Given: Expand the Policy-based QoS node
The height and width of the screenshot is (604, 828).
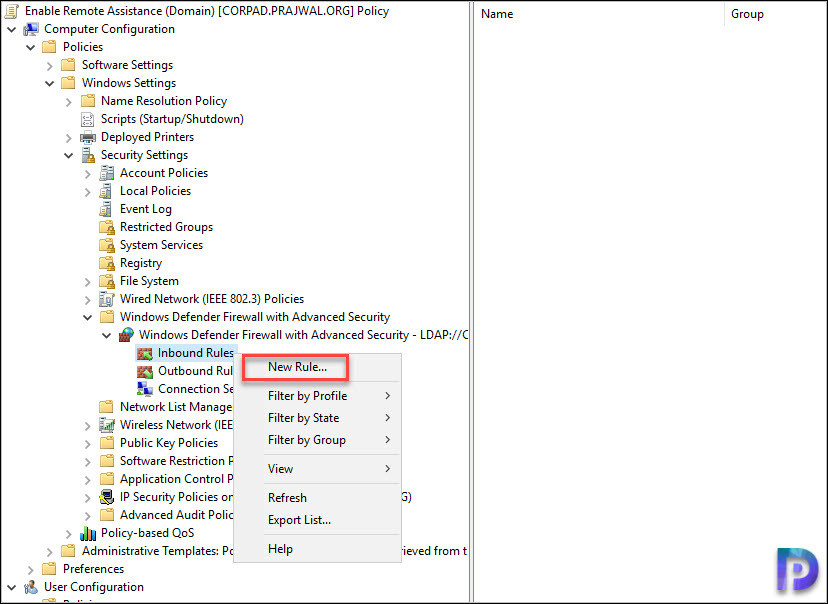Looking at the screenshot, I should [69, 534].
